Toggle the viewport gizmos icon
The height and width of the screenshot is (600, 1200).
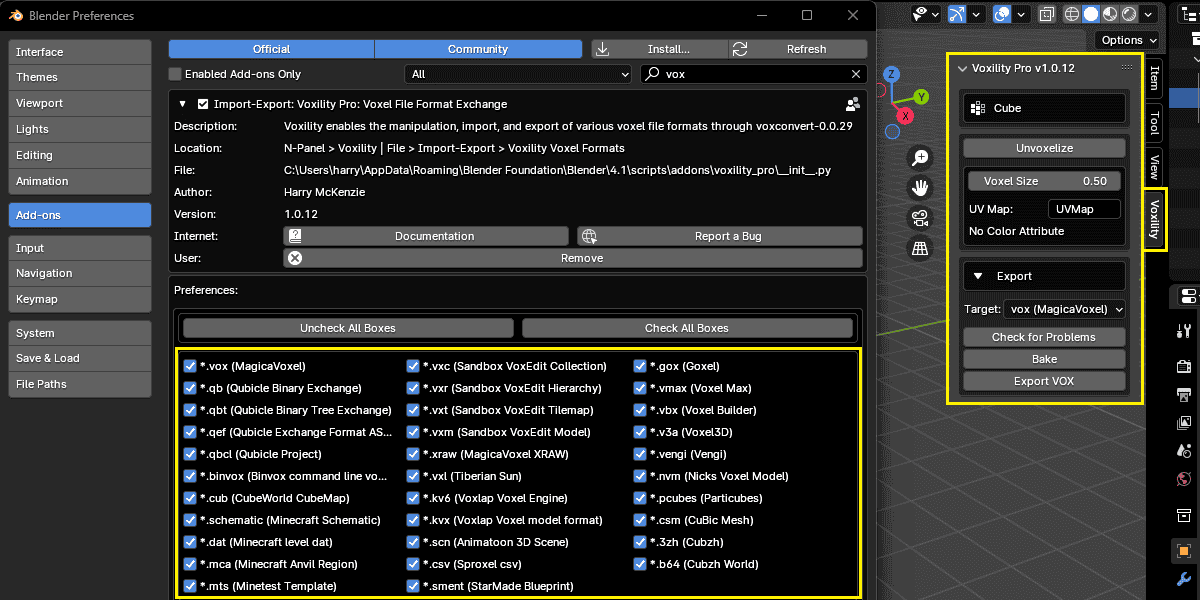957,14
